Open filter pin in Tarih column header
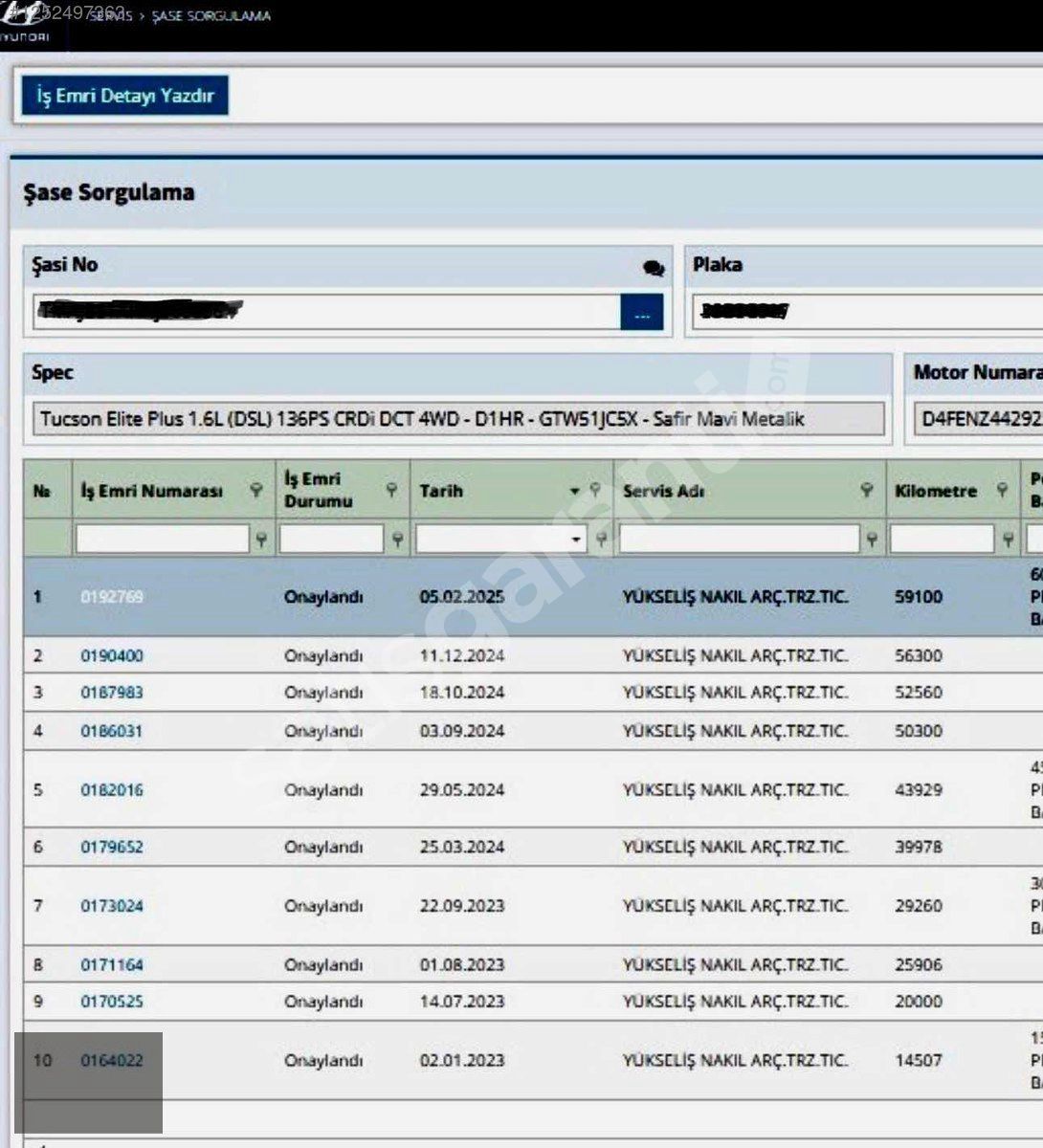Screen dimensions: 1043x1148 (x=595, y=490)
